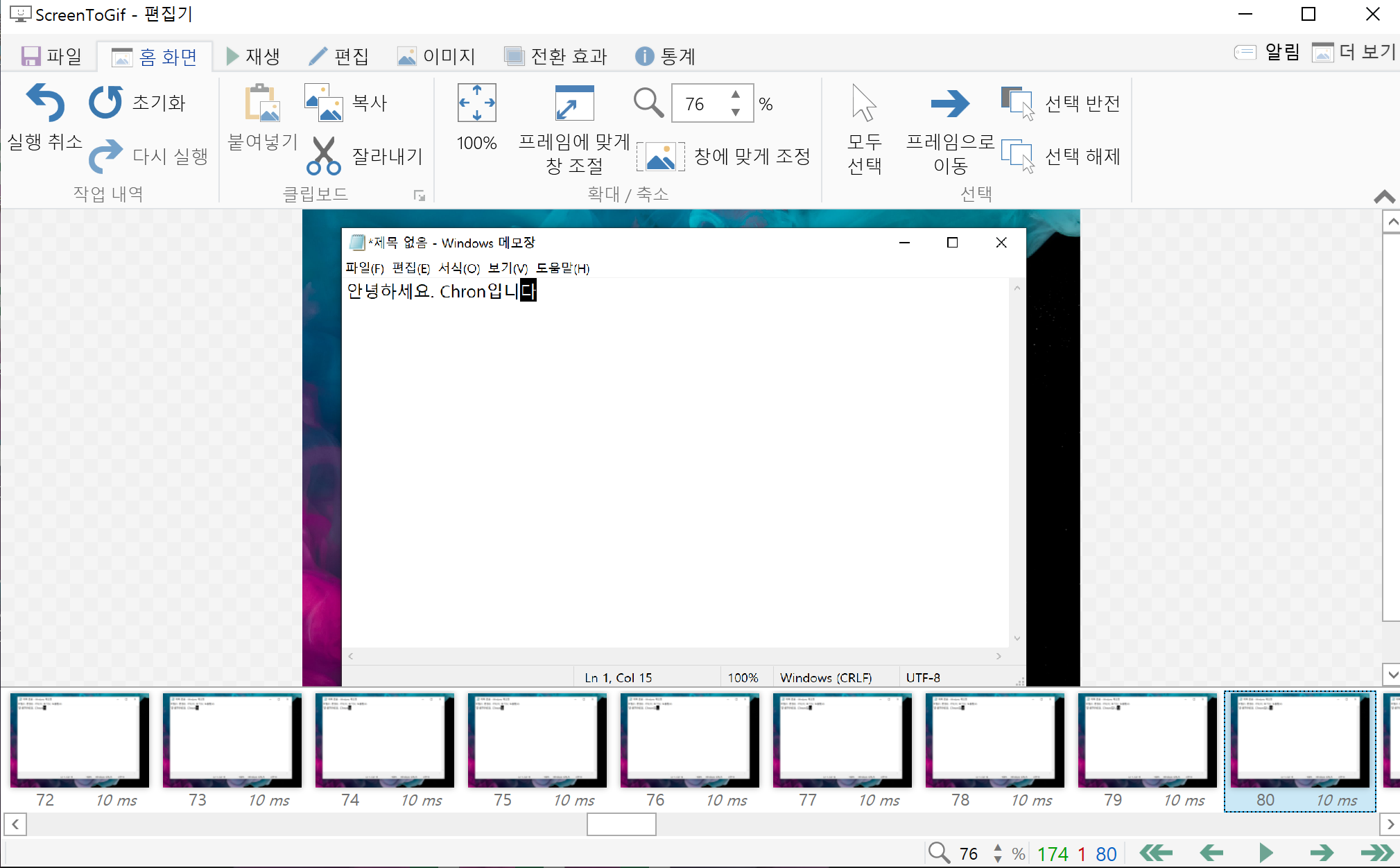Screen dimensions: 1400x868
Task: Open the Transitions (전환 효과) tab
Action: click(x=555, y=56)
